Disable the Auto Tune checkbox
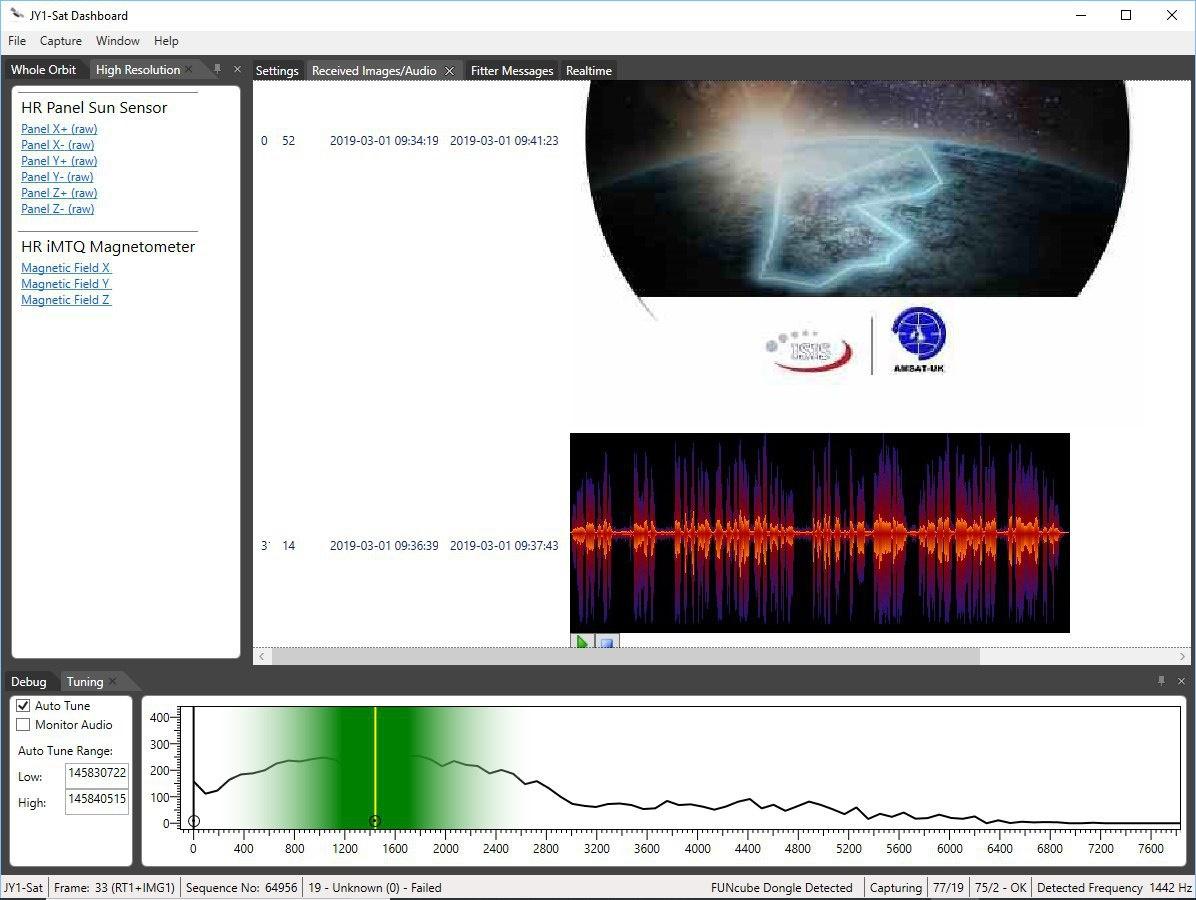The height and width of the screenshot is (900, 1196). click(x=24, y=706)
